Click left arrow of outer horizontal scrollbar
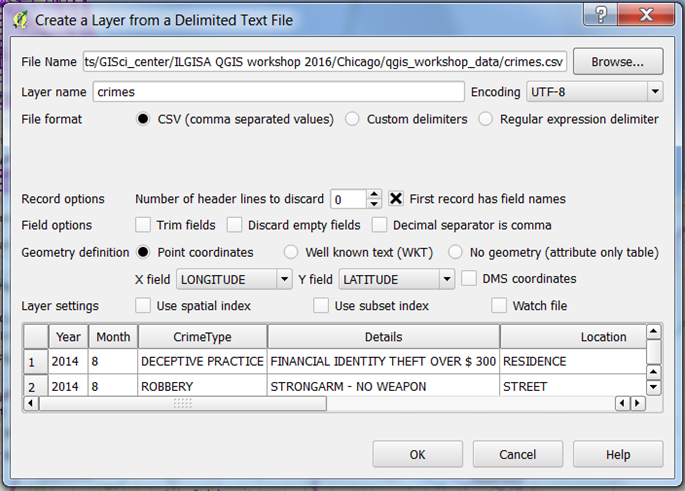685x491 pixels. pos(30,403)
